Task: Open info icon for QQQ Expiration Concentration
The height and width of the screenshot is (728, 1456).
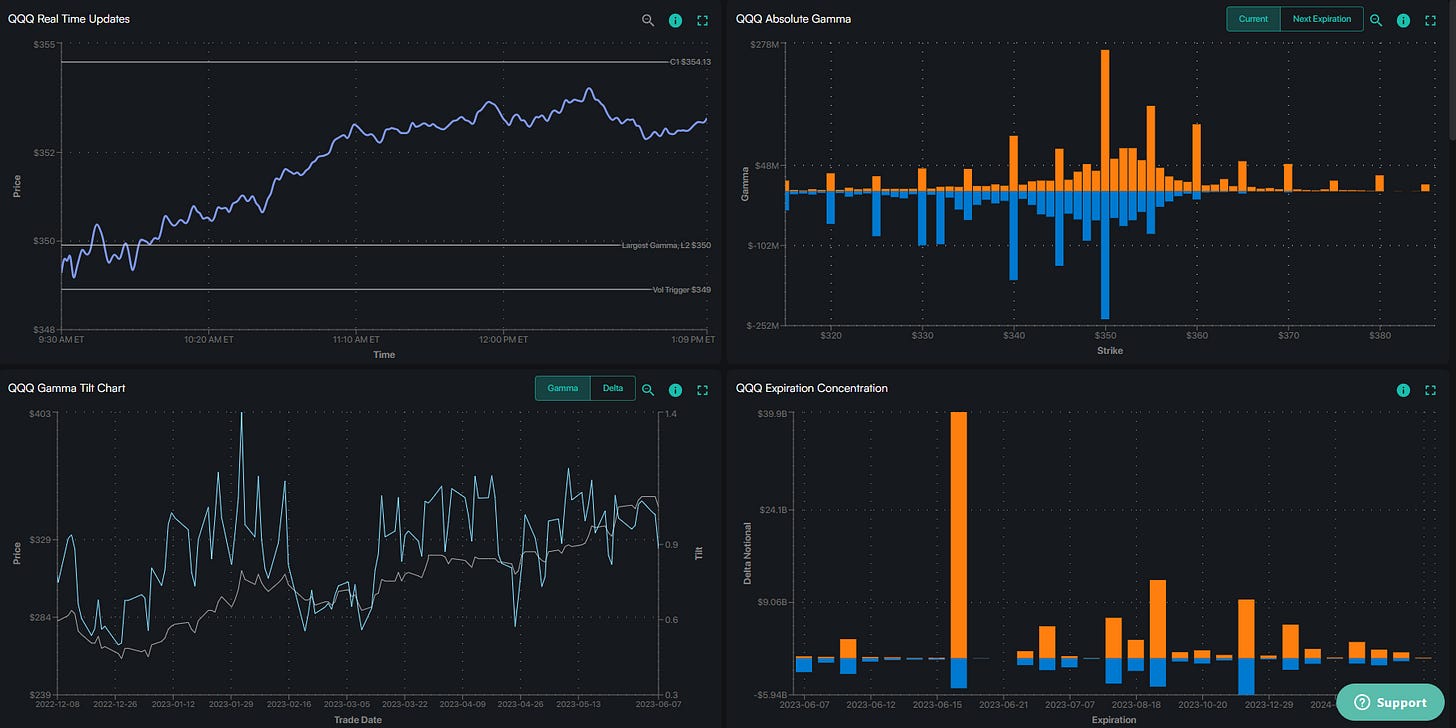Action: pos(1403,389)
